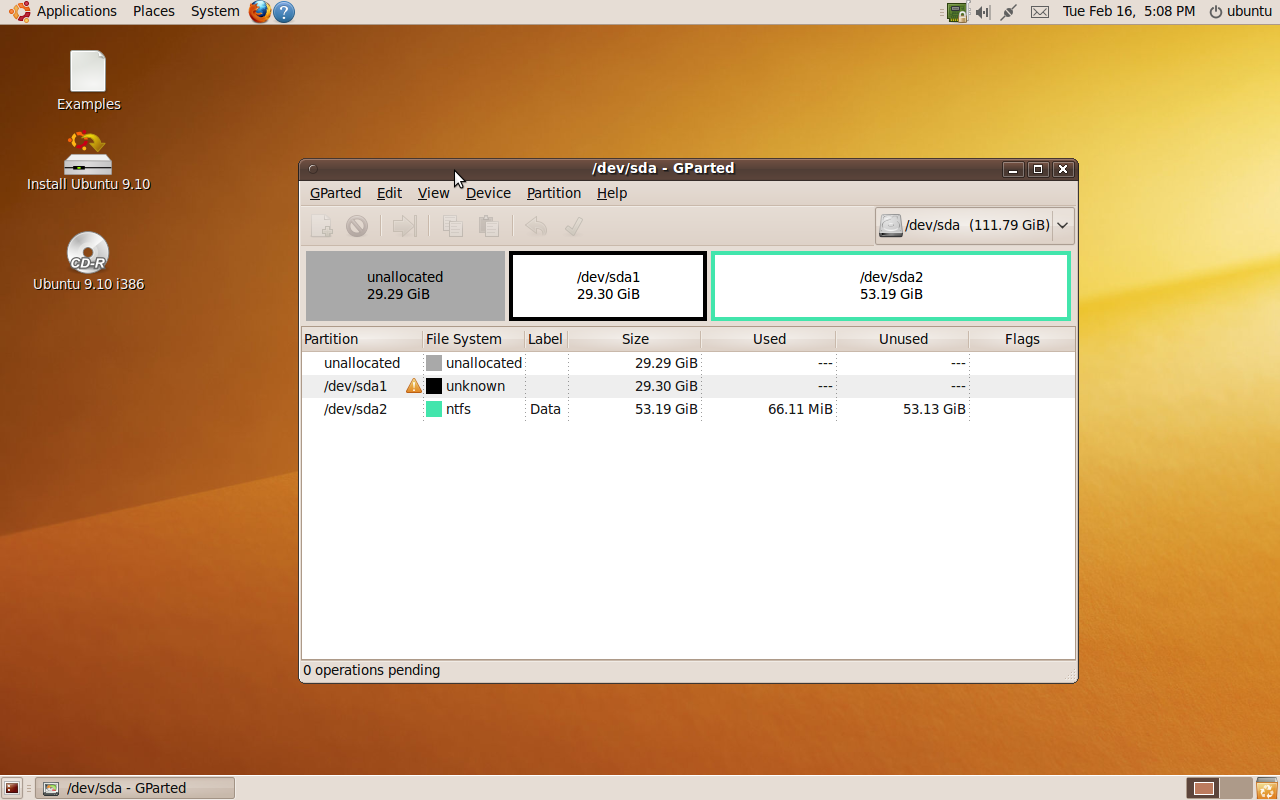Click the Show Desktop icon in bottom panel
Screen dimensions: 1280x800
[x=12, y=788]
